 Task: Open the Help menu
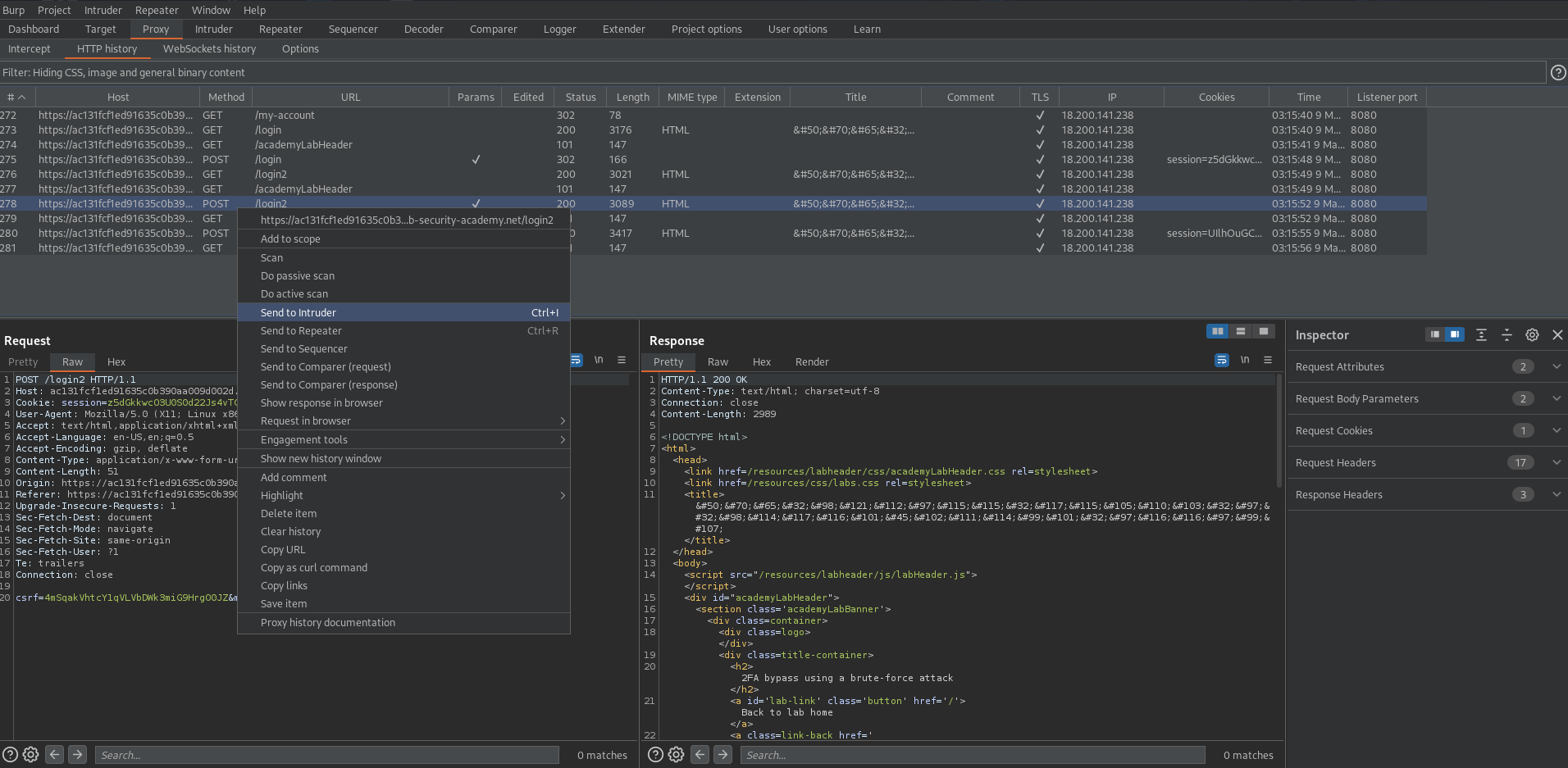point(254,10)
